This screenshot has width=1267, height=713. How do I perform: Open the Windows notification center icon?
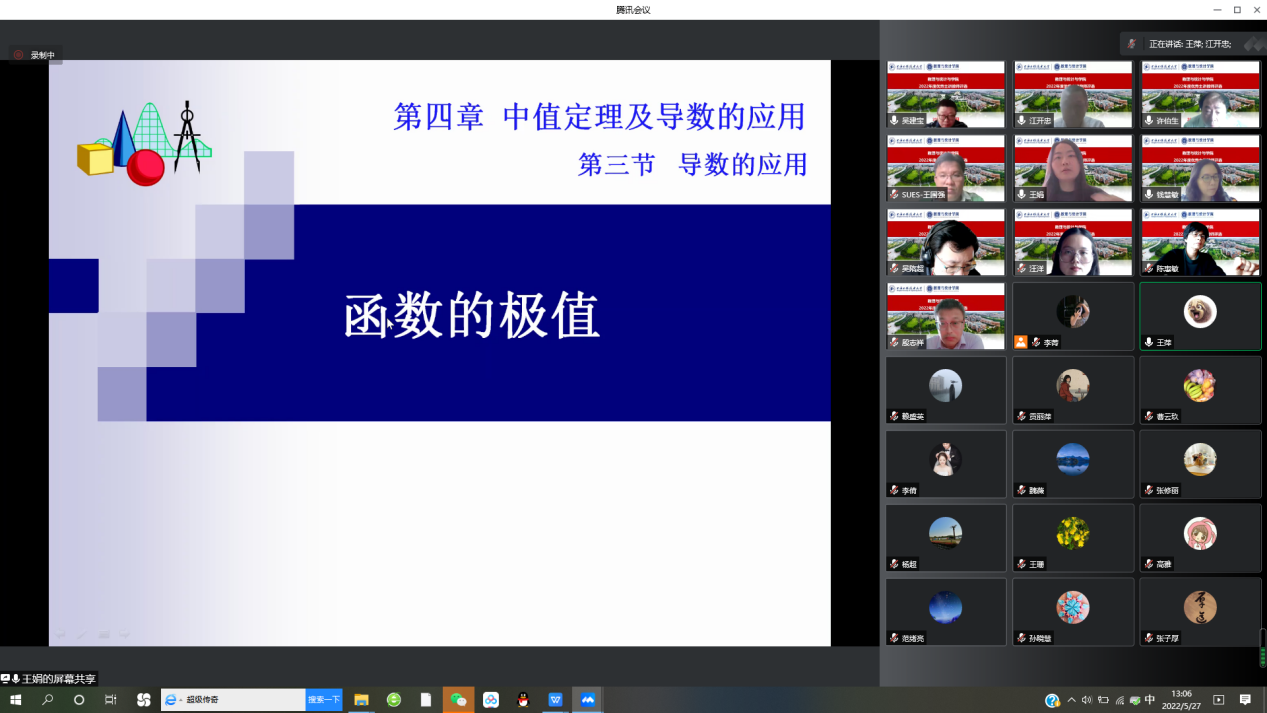point(1245,700)
